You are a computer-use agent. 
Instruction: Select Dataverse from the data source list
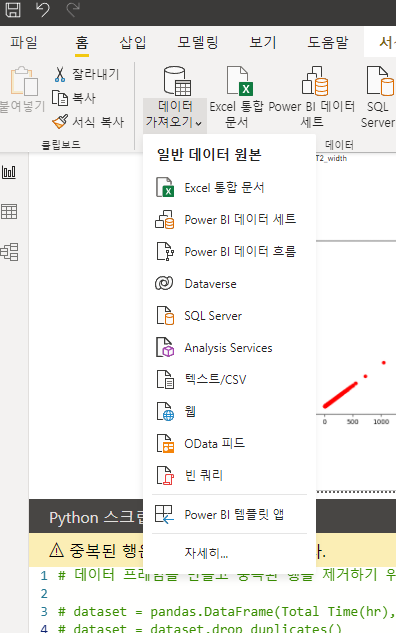229,283
